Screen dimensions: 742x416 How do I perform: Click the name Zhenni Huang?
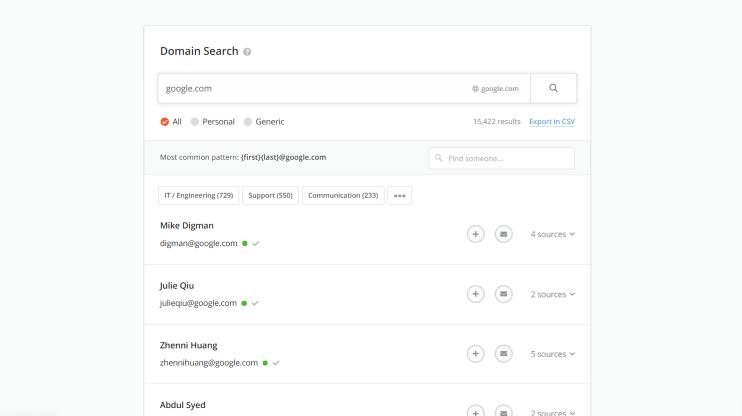point(188,345)
